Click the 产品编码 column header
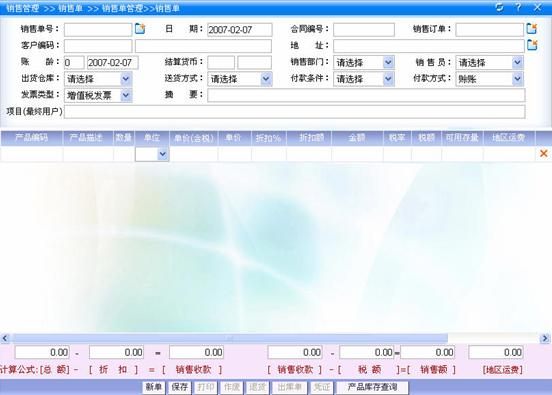The width and height of the screenshot is (552, 395). pos(31,138)
